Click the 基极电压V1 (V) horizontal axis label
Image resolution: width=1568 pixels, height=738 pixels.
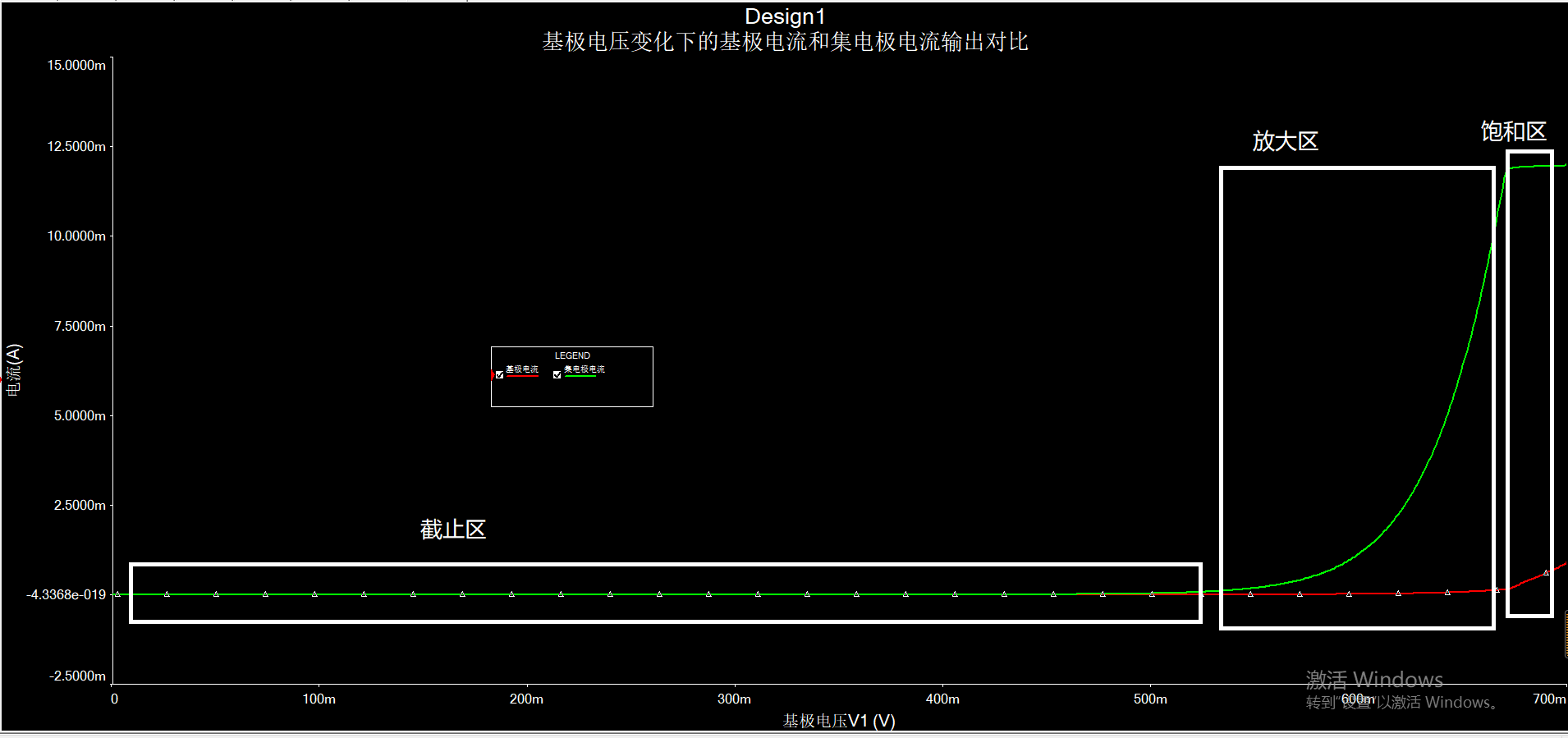(x=838, y=721)
